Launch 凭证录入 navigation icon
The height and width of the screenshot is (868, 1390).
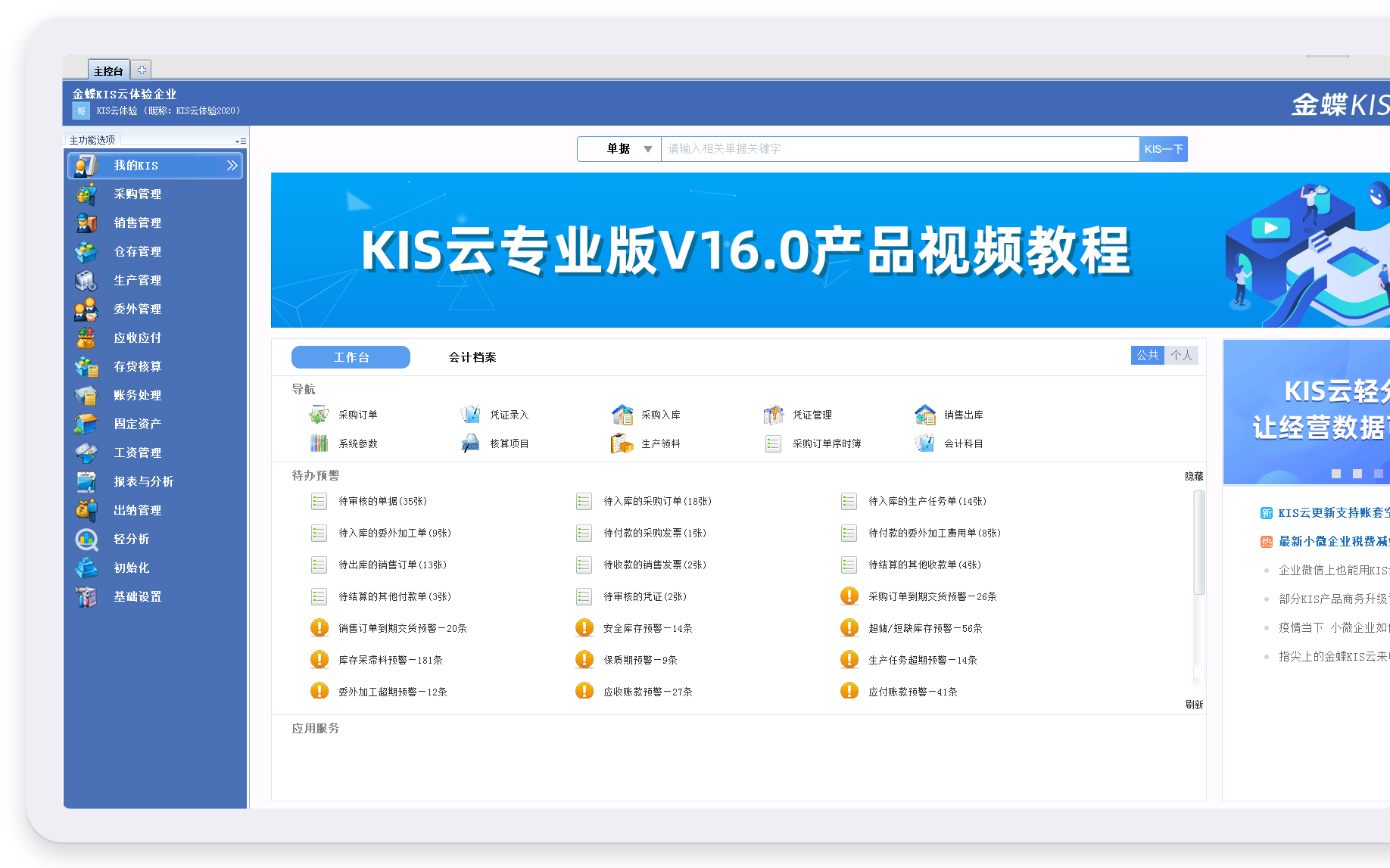tap(470, 415)
